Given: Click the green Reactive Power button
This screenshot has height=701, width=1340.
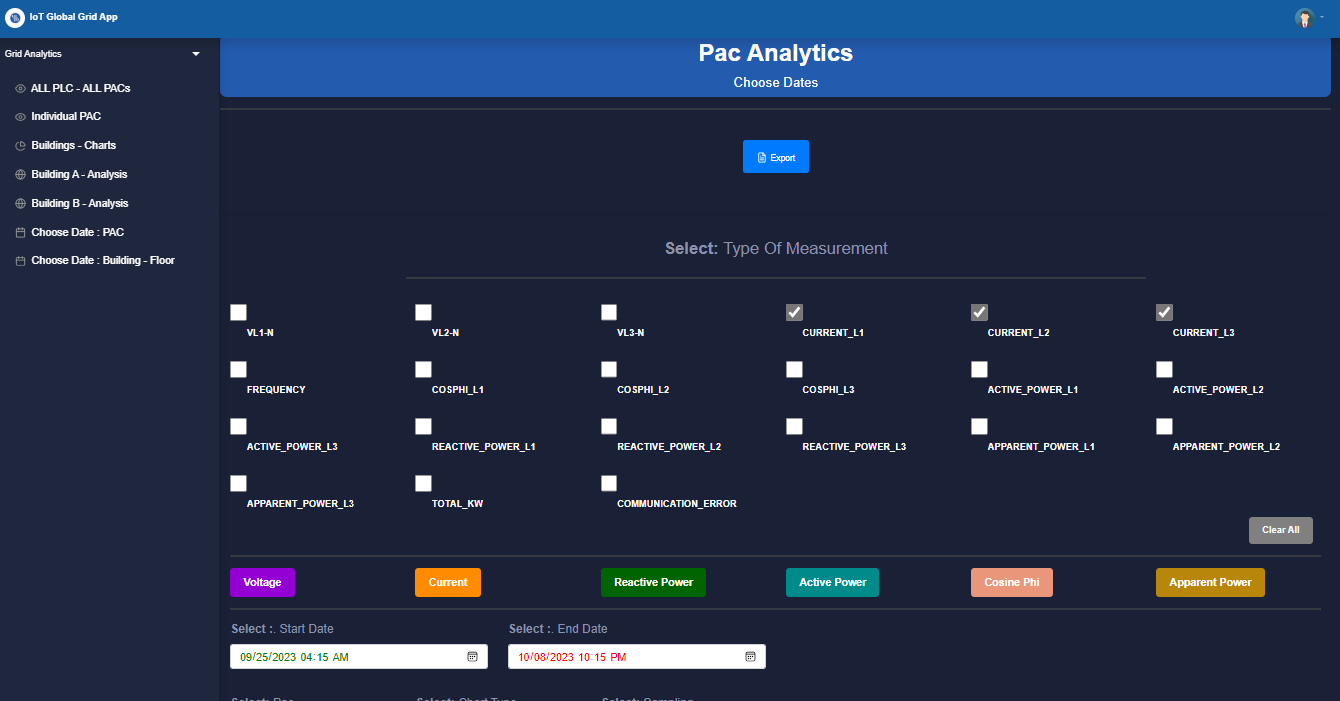Looking at the screenshot, I should click(x=653, y=582).
